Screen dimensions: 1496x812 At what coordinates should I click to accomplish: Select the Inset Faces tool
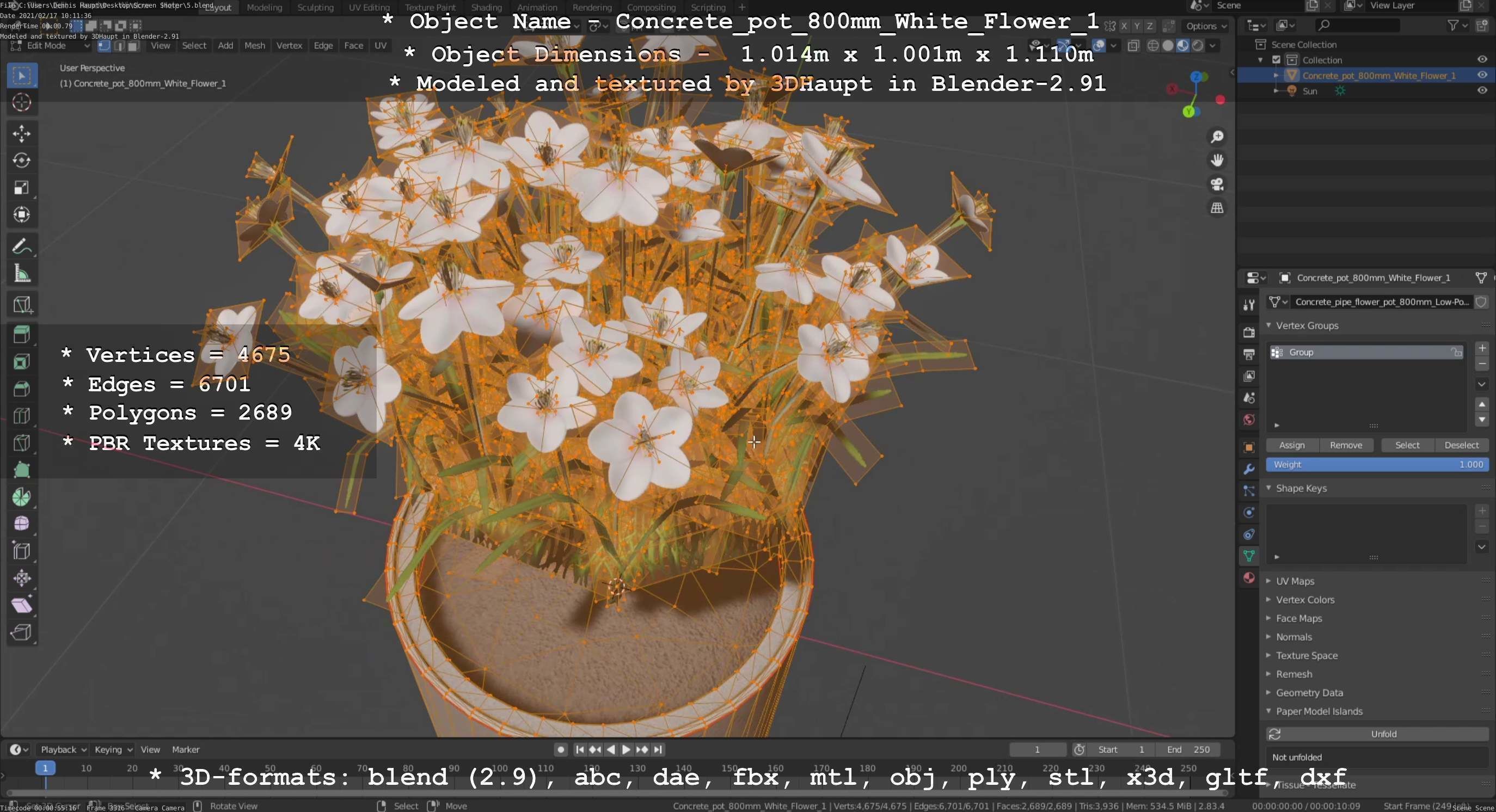click(x=21, y=361)
